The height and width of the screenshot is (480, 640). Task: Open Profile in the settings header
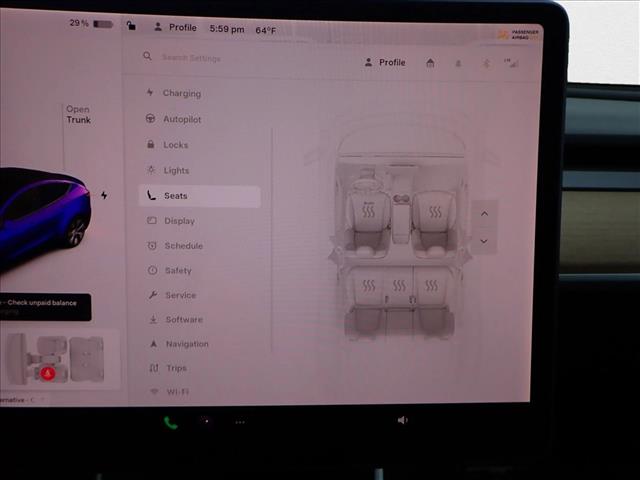coord(385,62)
